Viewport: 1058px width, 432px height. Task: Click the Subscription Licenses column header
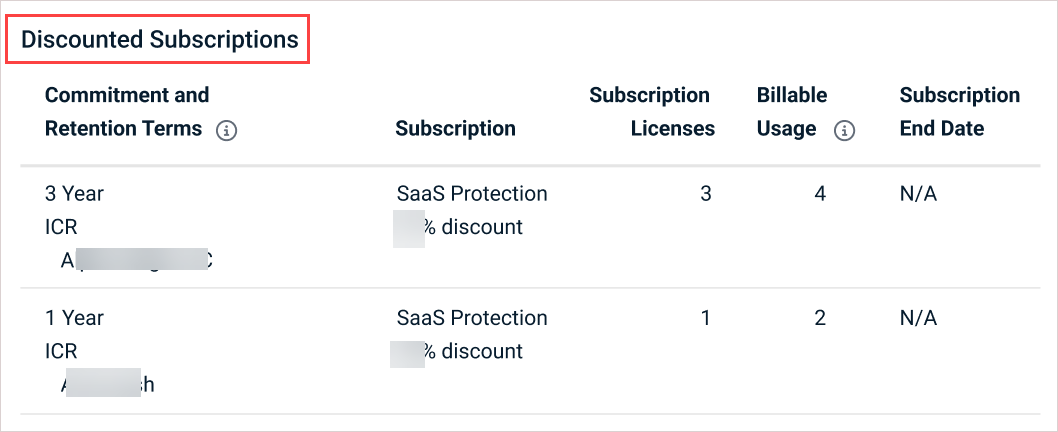(x=651, y=112)
